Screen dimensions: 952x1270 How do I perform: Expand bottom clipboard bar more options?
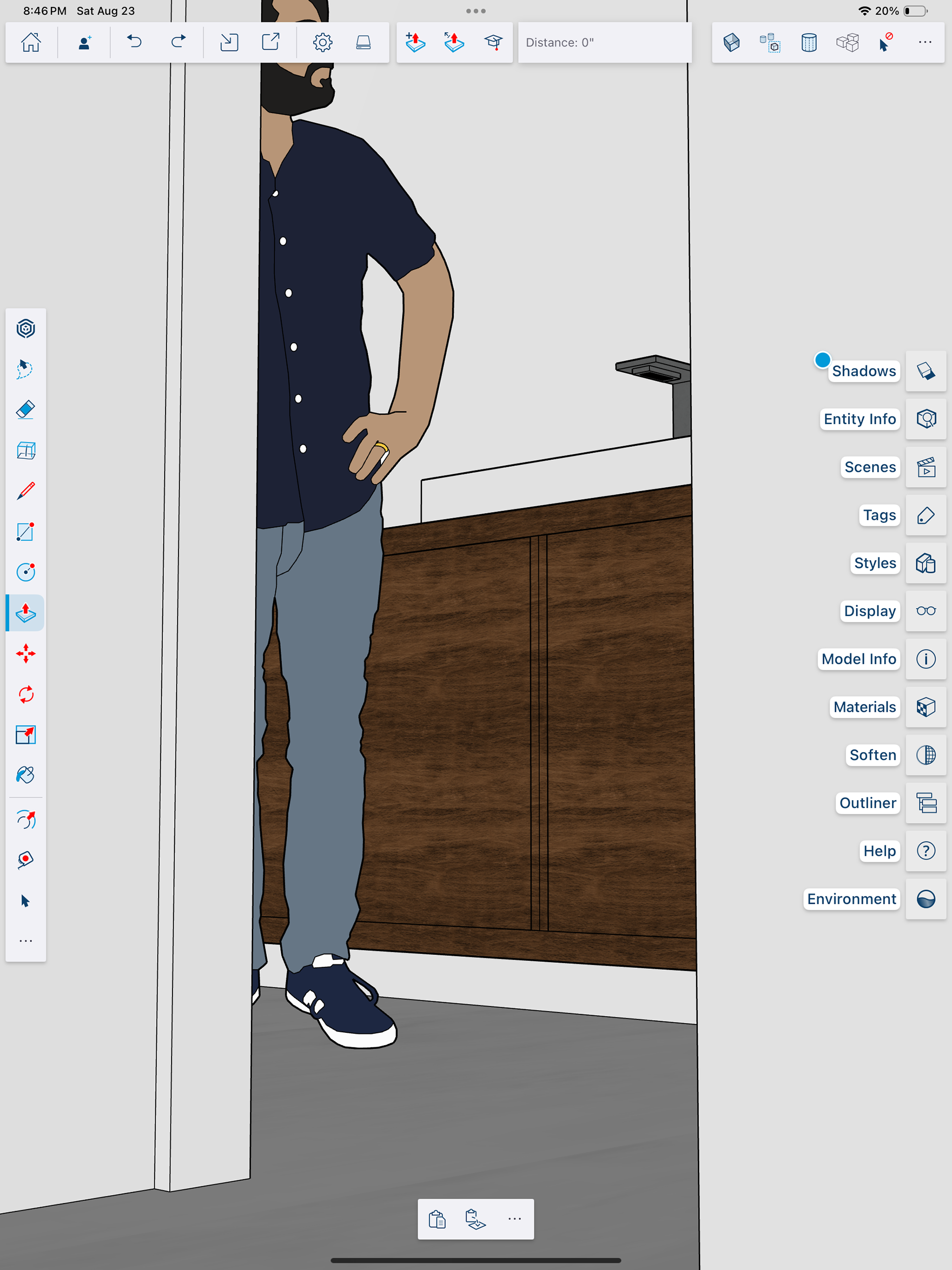click(515, 1218)
